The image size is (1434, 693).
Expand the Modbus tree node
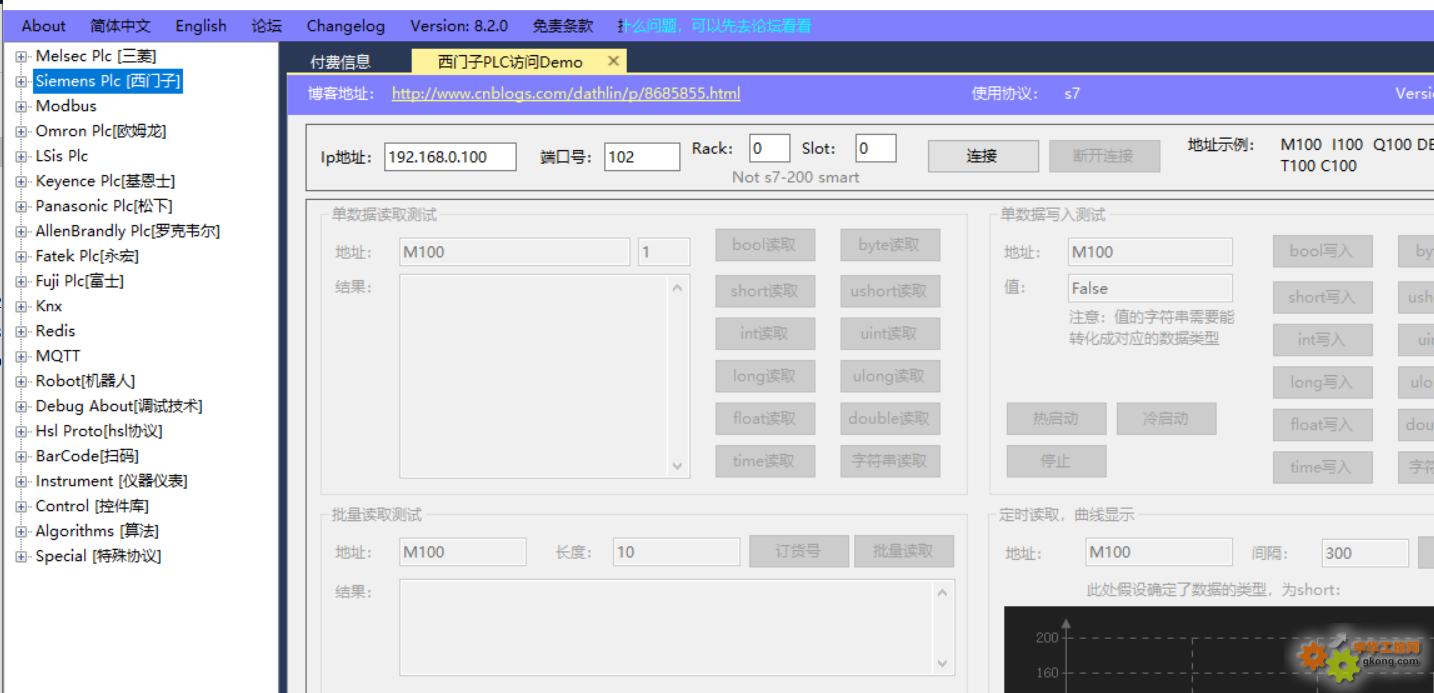click(x=21, y=106)
